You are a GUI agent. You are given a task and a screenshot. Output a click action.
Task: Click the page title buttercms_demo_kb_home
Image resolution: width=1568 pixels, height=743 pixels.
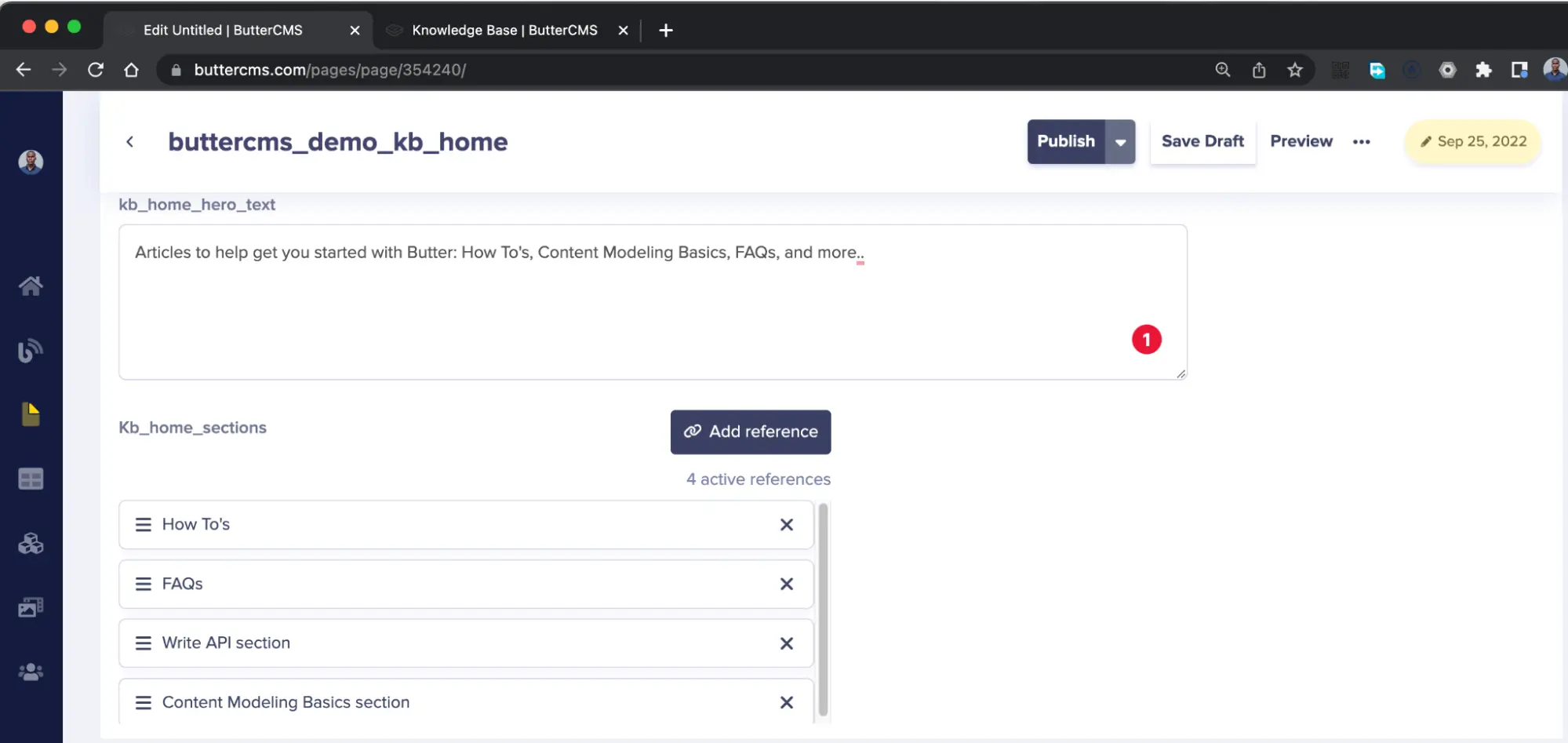coord(337,142)
